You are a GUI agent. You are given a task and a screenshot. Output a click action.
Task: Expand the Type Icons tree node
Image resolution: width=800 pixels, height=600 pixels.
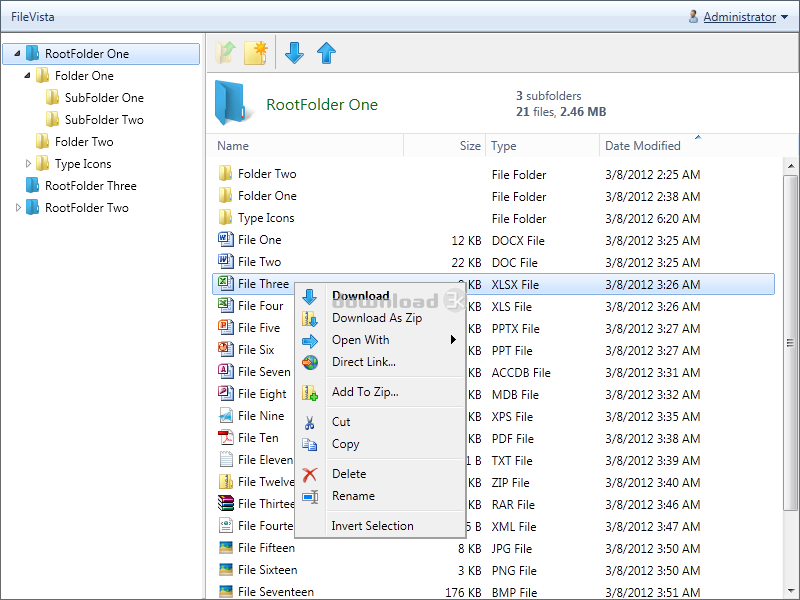pos(28,163)
